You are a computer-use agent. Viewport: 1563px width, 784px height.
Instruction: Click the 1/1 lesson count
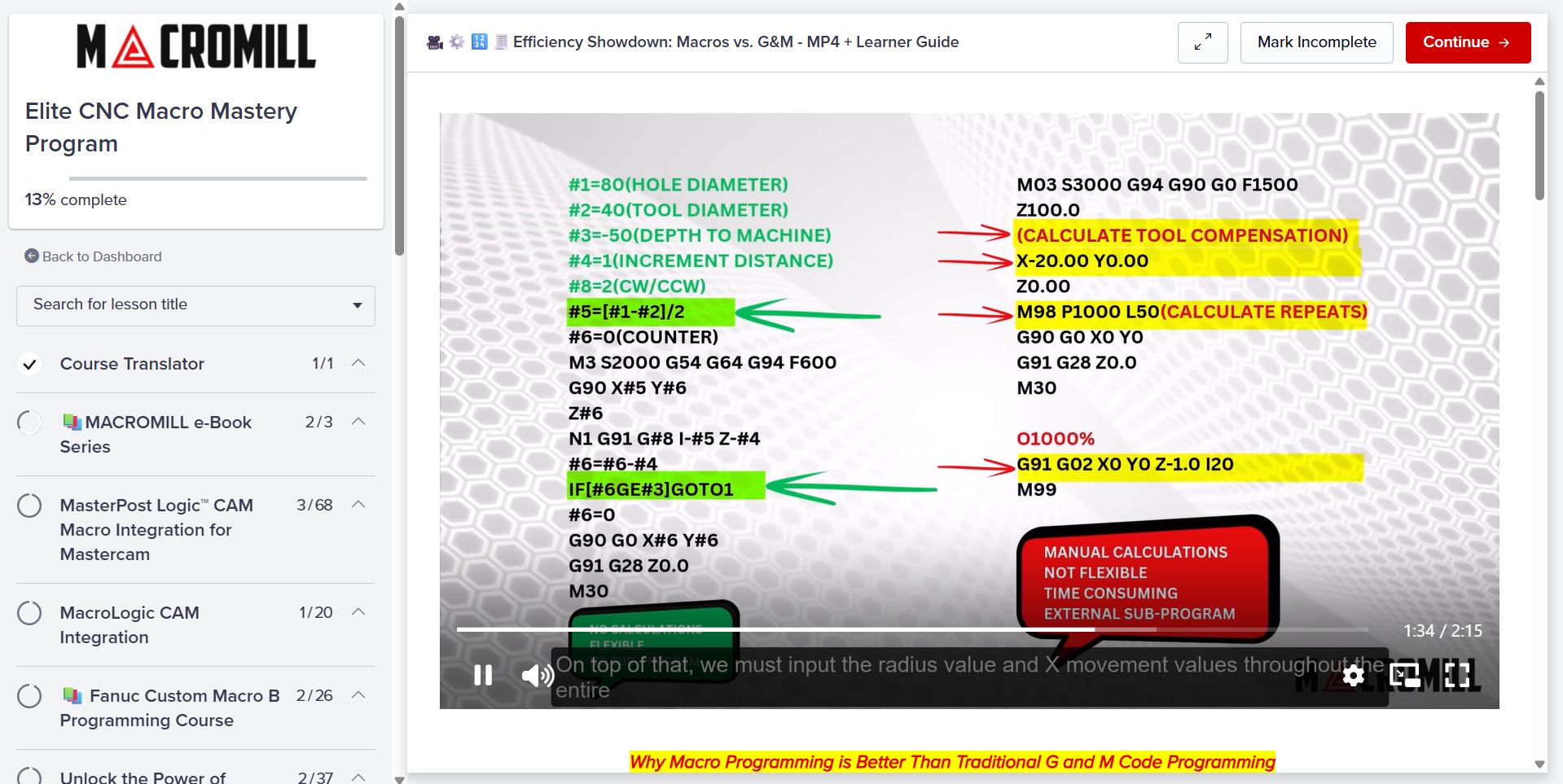323,363
